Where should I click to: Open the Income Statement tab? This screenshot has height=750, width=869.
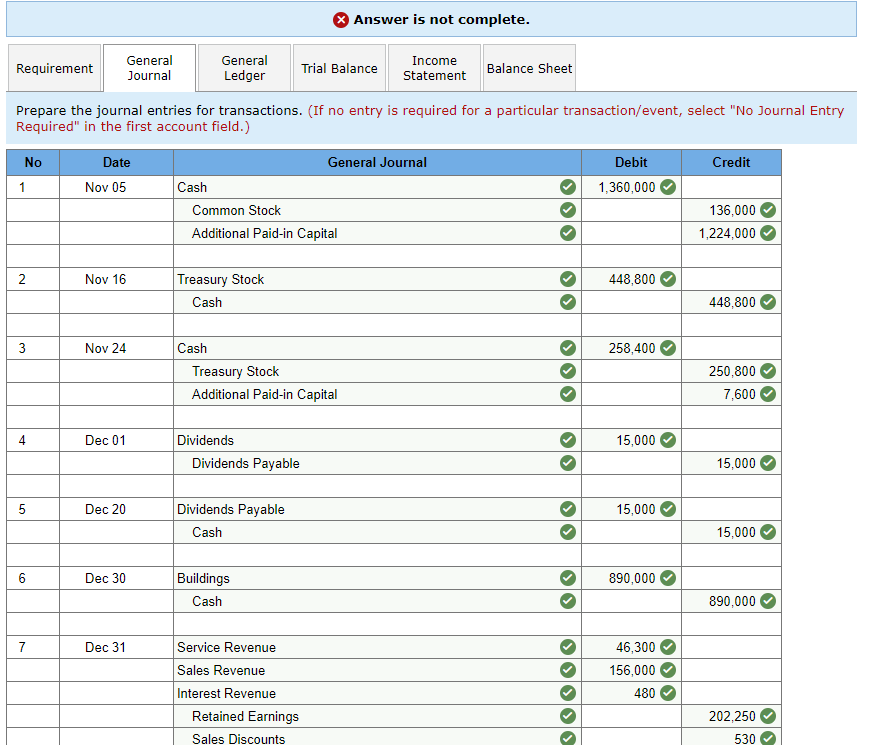434,68
